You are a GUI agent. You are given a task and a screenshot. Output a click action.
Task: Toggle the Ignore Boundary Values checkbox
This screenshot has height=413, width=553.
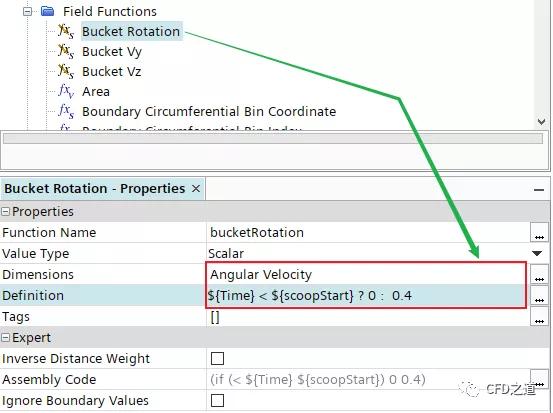tap(217, 401)
